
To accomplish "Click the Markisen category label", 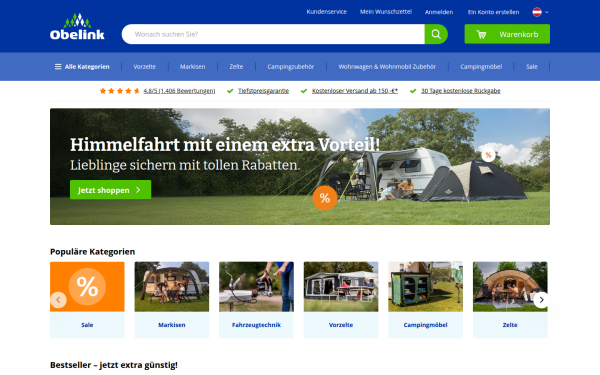I will pyautogui.click(x=172, y=325).
